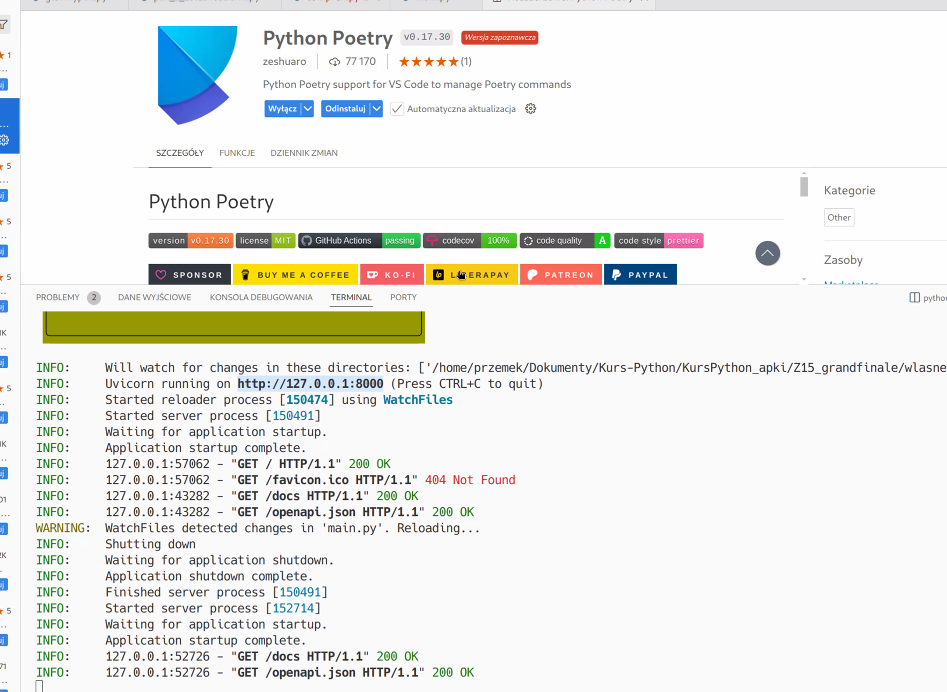Click the problems count badge 2
The image size is (947, 692).
click(94, 297)
